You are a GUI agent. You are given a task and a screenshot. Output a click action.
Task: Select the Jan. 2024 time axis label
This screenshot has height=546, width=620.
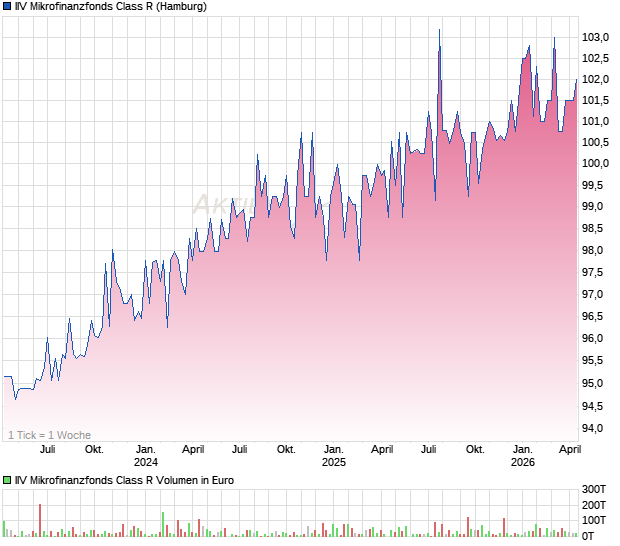pyautogui.click(x=146, y=456)
